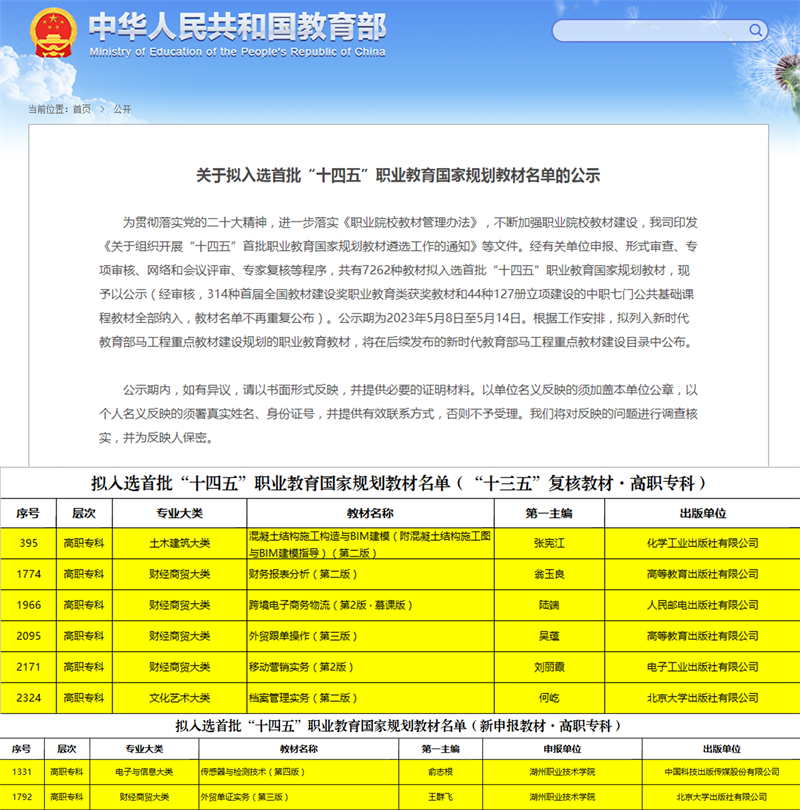This screenshot has height=810, width=800.
Task: Select the 财务报表分析（第二版）cell
Action: 299,574
